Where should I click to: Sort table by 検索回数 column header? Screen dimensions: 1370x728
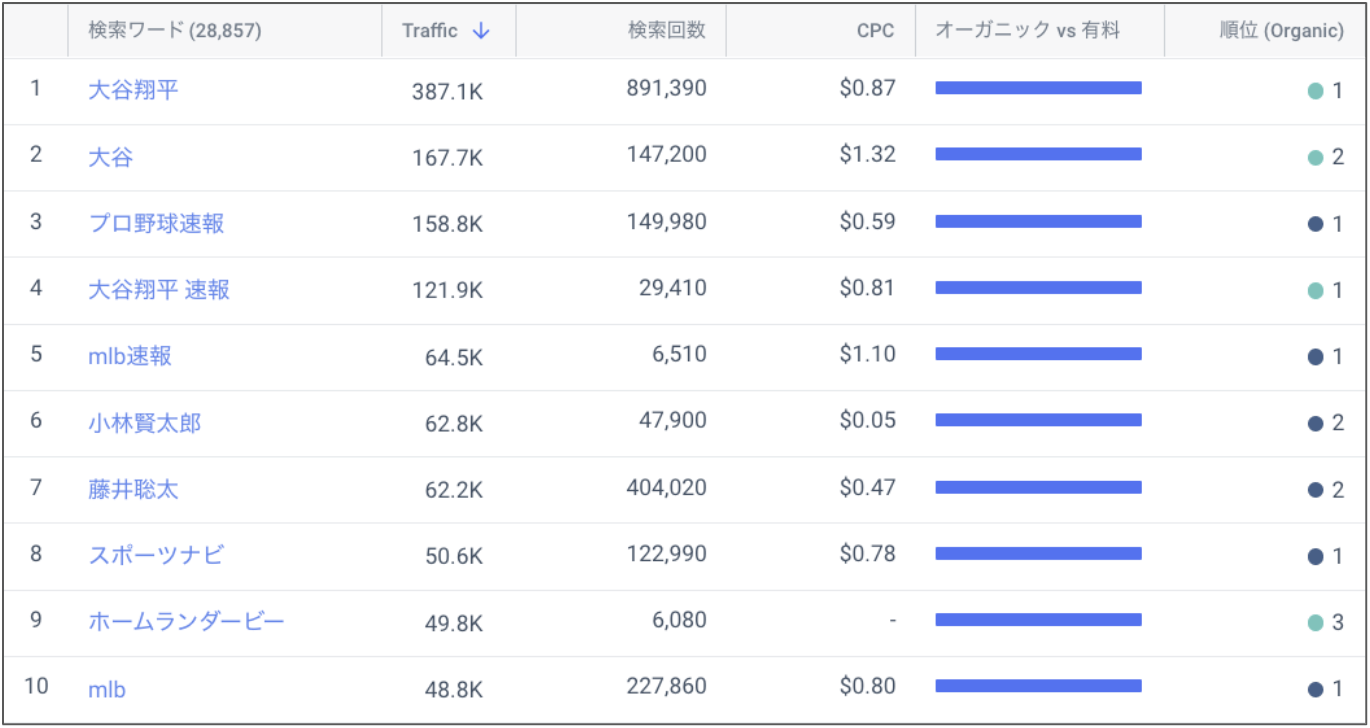pos(666,31)
